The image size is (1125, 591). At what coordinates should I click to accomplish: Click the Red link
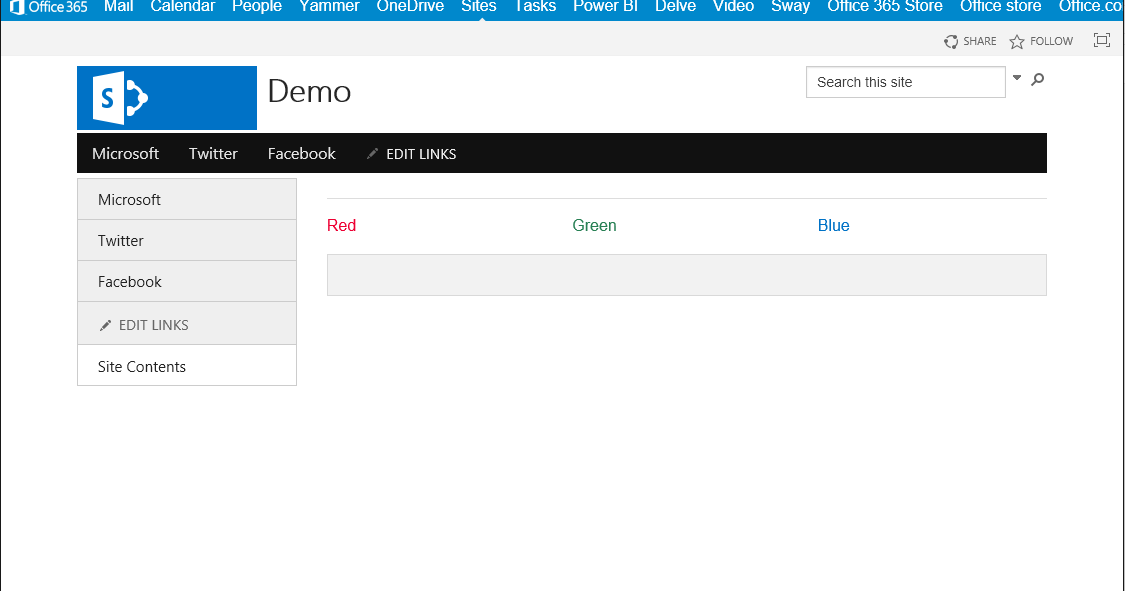point(341,225)
